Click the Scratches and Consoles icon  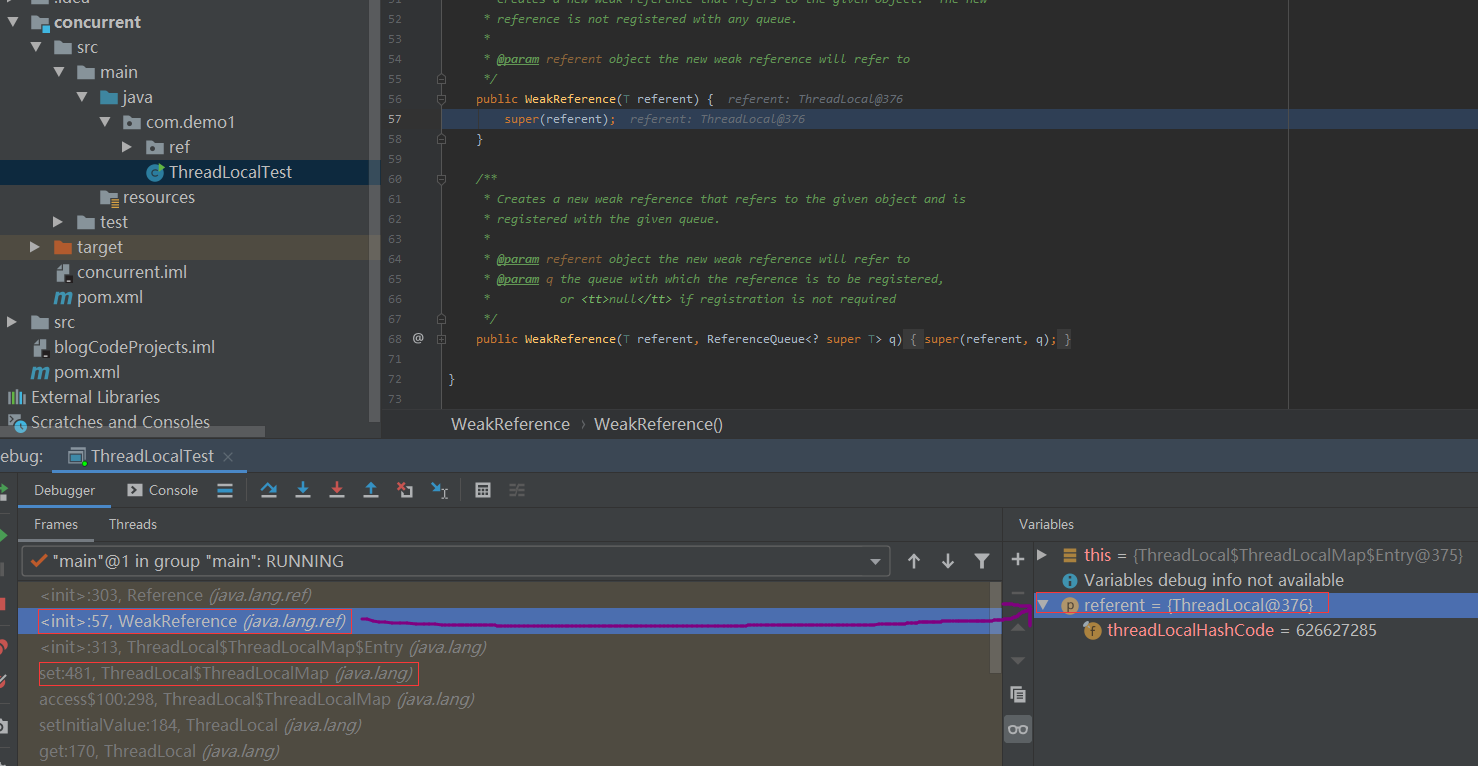(x=17, y=422)
